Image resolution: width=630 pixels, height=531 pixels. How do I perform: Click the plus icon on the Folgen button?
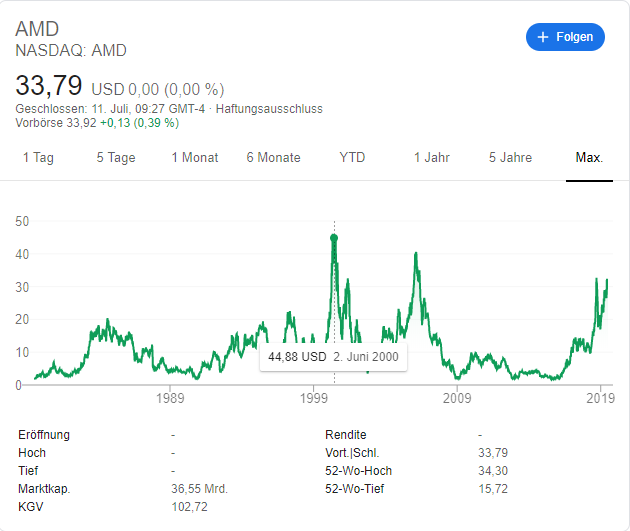[543, 37]
